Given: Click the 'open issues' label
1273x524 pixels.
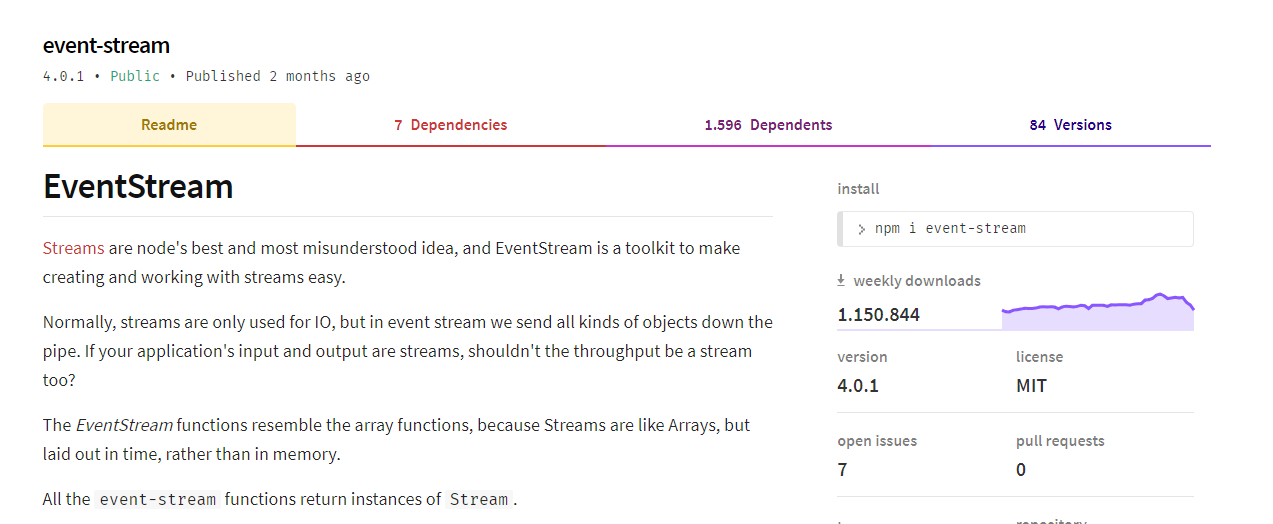Looking at the screenshot, I should point(877,441).
